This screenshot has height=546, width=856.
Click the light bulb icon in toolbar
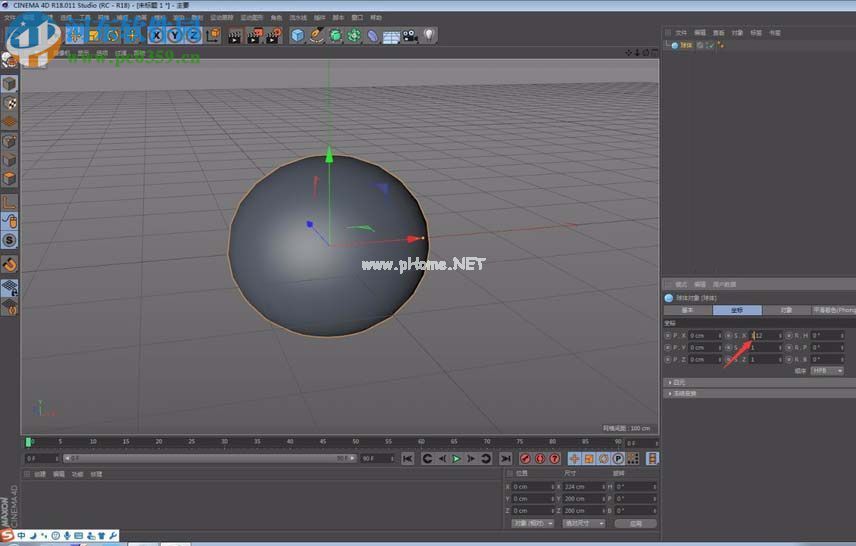[428, 36]
